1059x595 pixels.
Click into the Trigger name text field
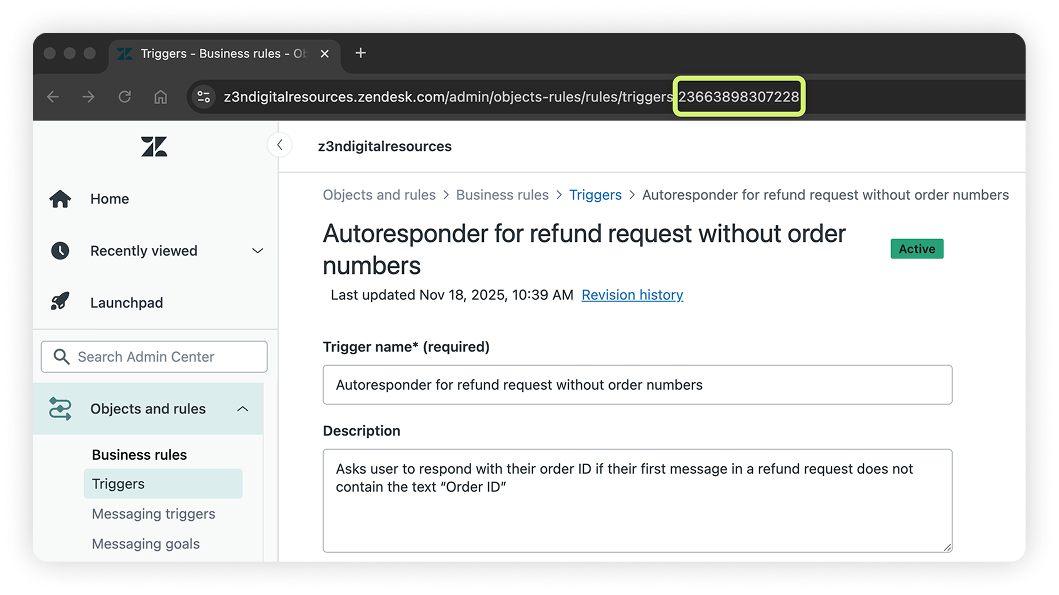pos(637,385)
